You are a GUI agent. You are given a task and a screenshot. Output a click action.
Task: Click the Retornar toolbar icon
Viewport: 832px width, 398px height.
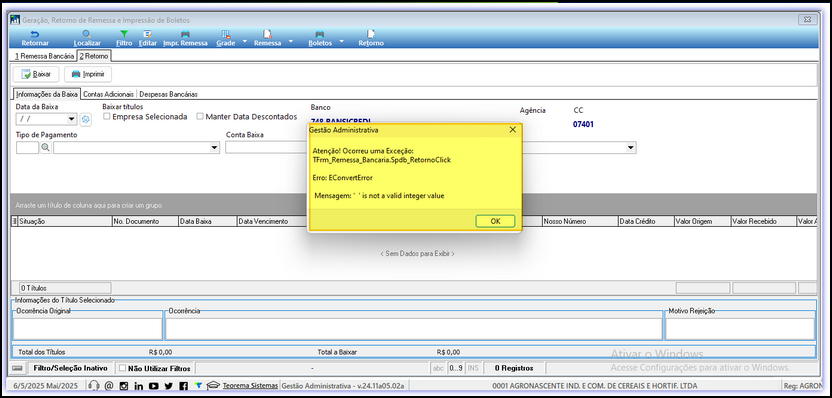35,34
